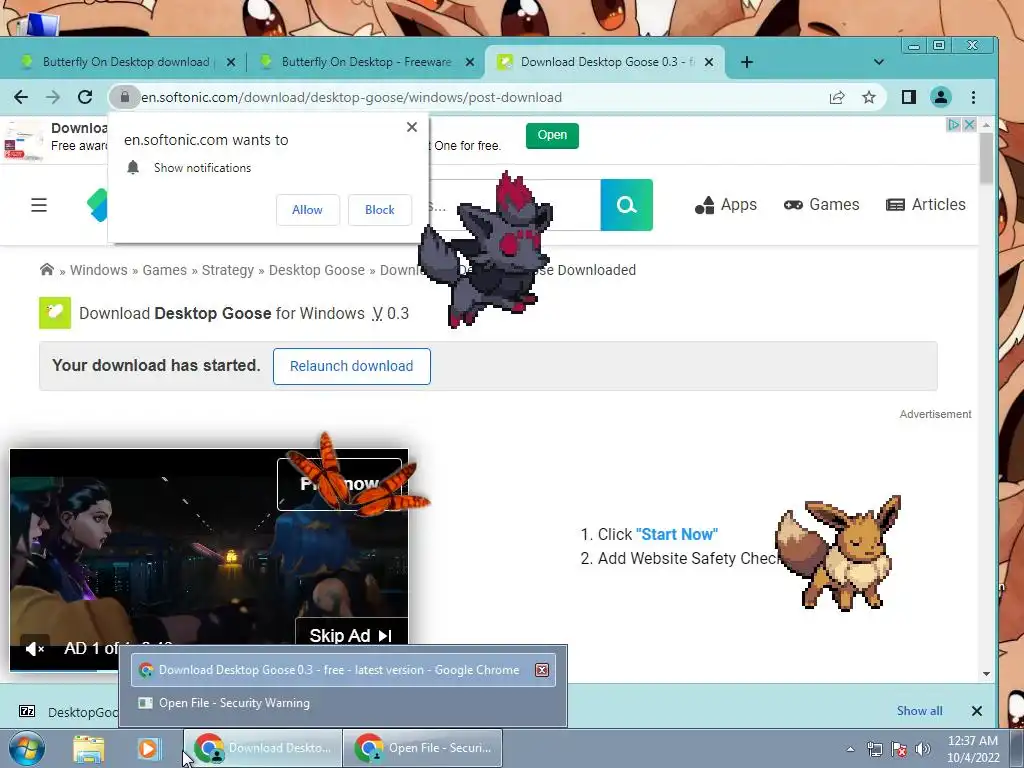Click the "Start Now" link

coord(677,534)
